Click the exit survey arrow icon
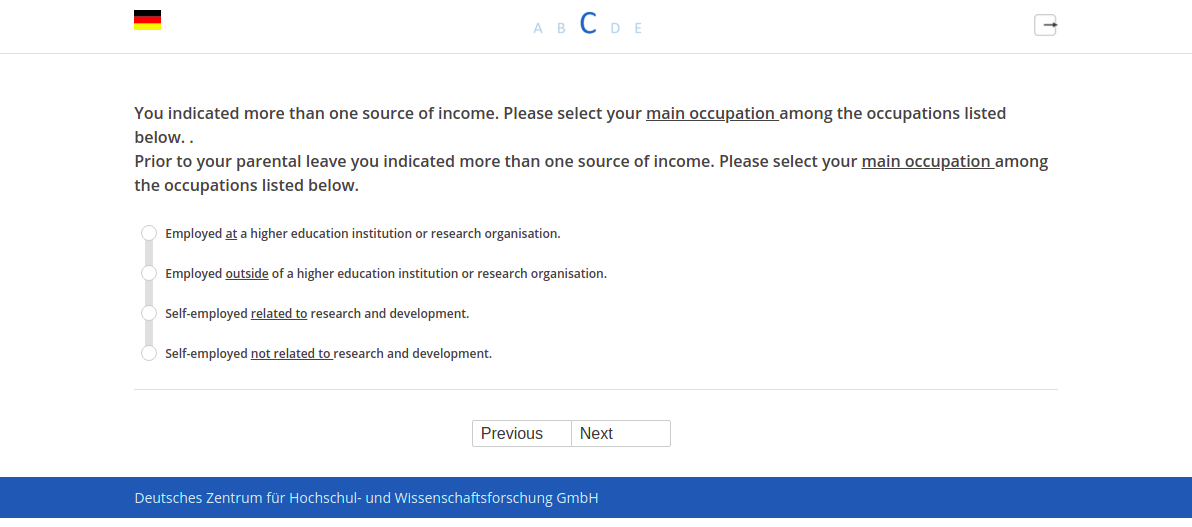 click(x=1045, y=25)
